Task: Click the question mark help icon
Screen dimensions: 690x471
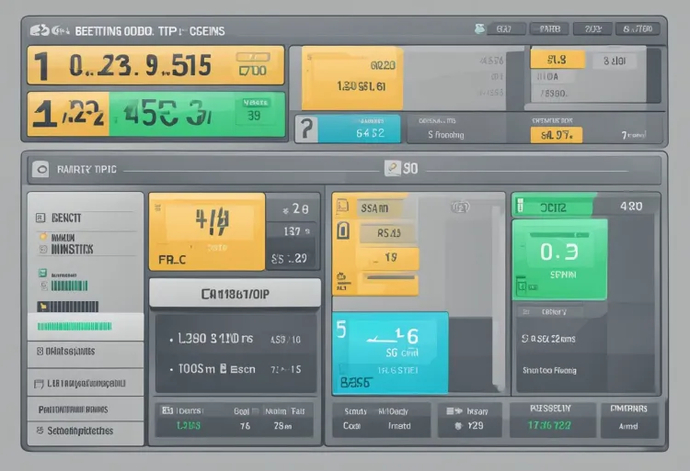Action: point(306,129)
